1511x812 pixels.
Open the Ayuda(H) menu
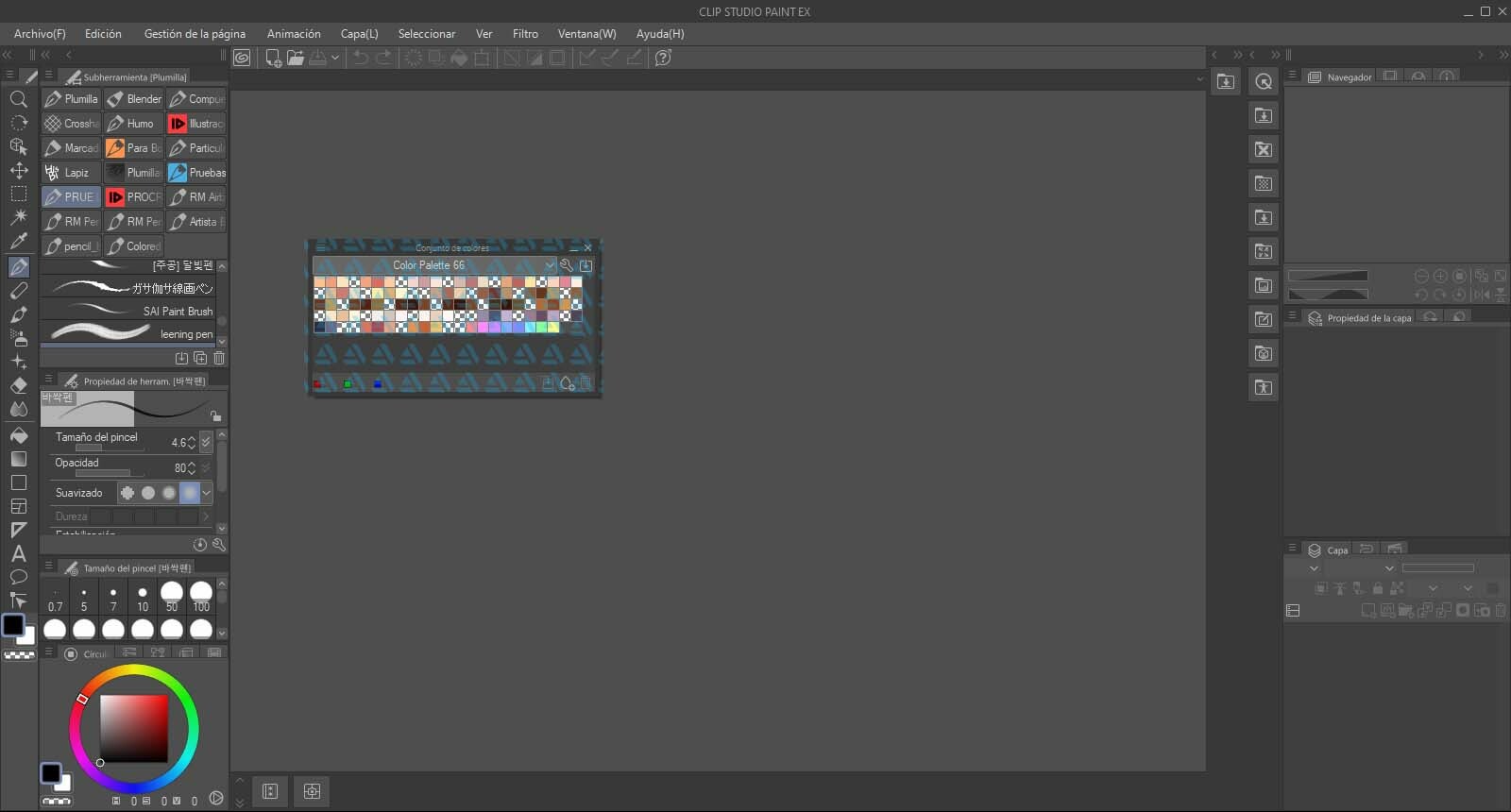point(660,34)
